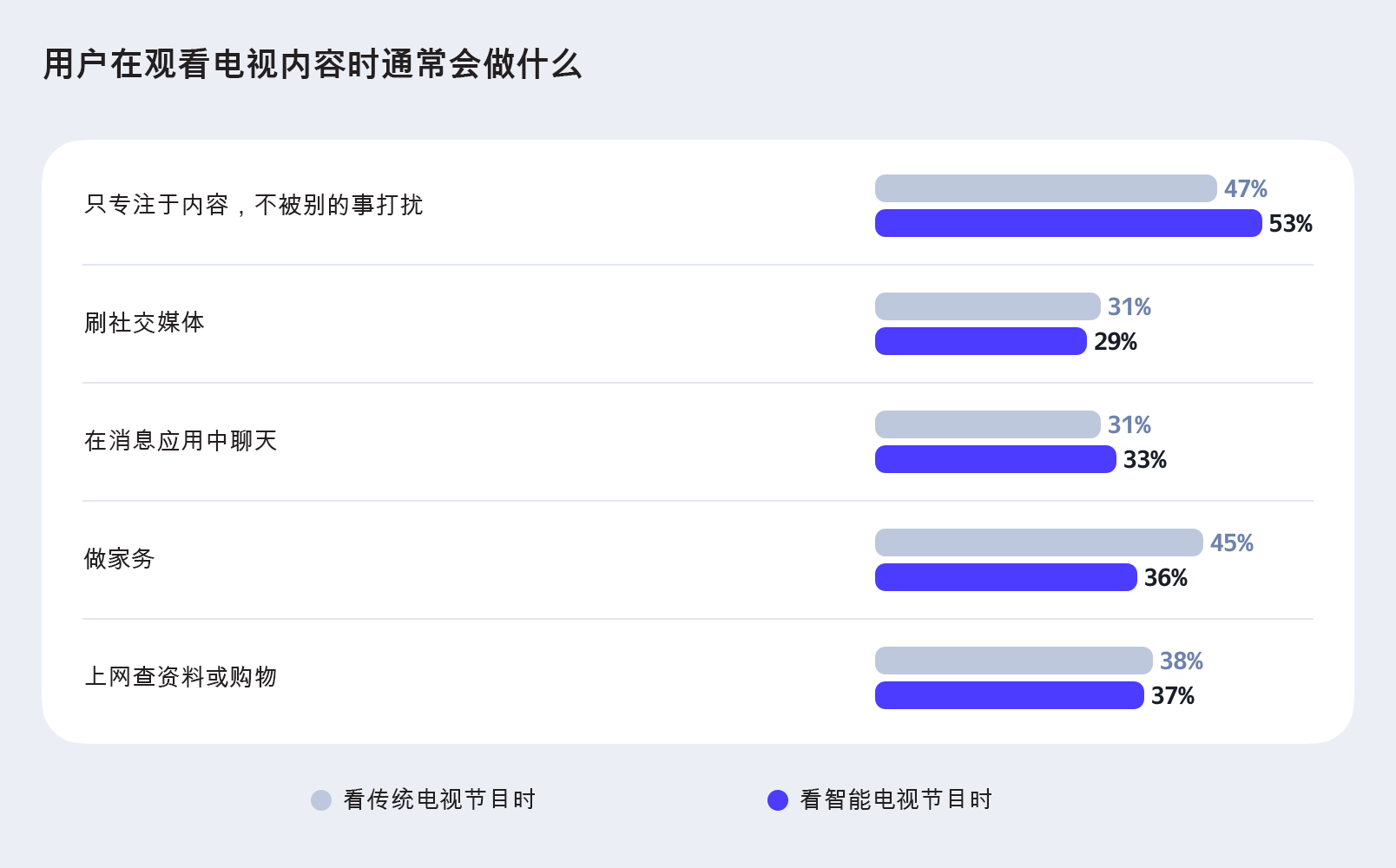Image resolution: width=1396 pixels, height=868 pixels.
Task: Select the 上网查资料或购物 row label
Action: tap(181, 677)
